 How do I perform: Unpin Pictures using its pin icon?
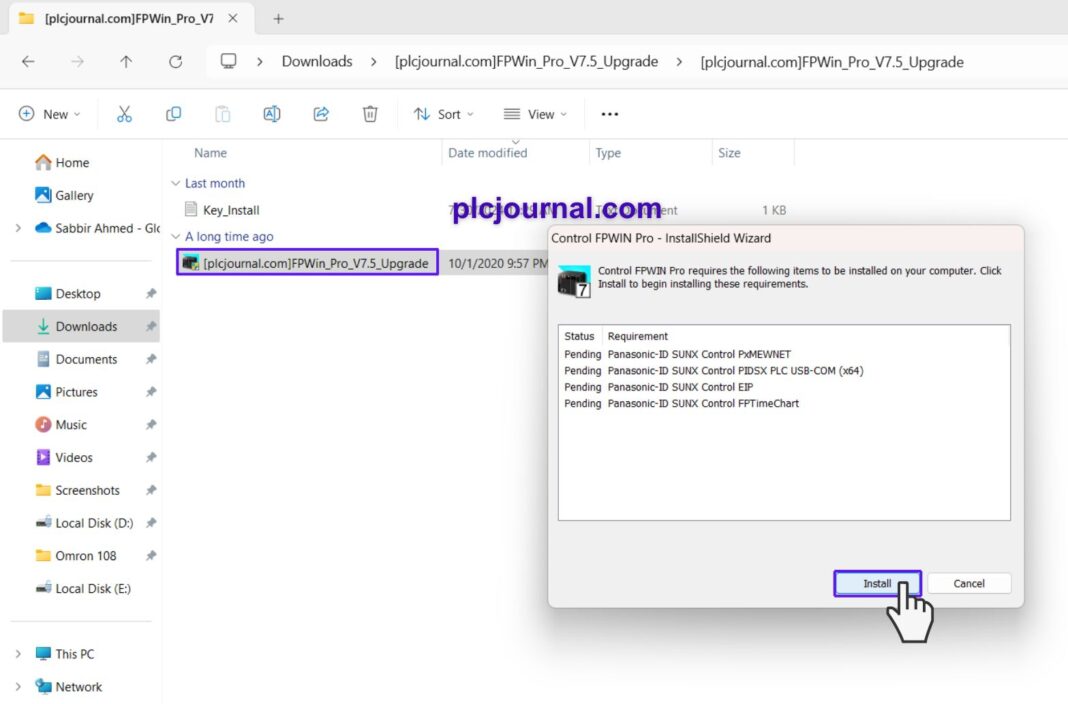151,391
